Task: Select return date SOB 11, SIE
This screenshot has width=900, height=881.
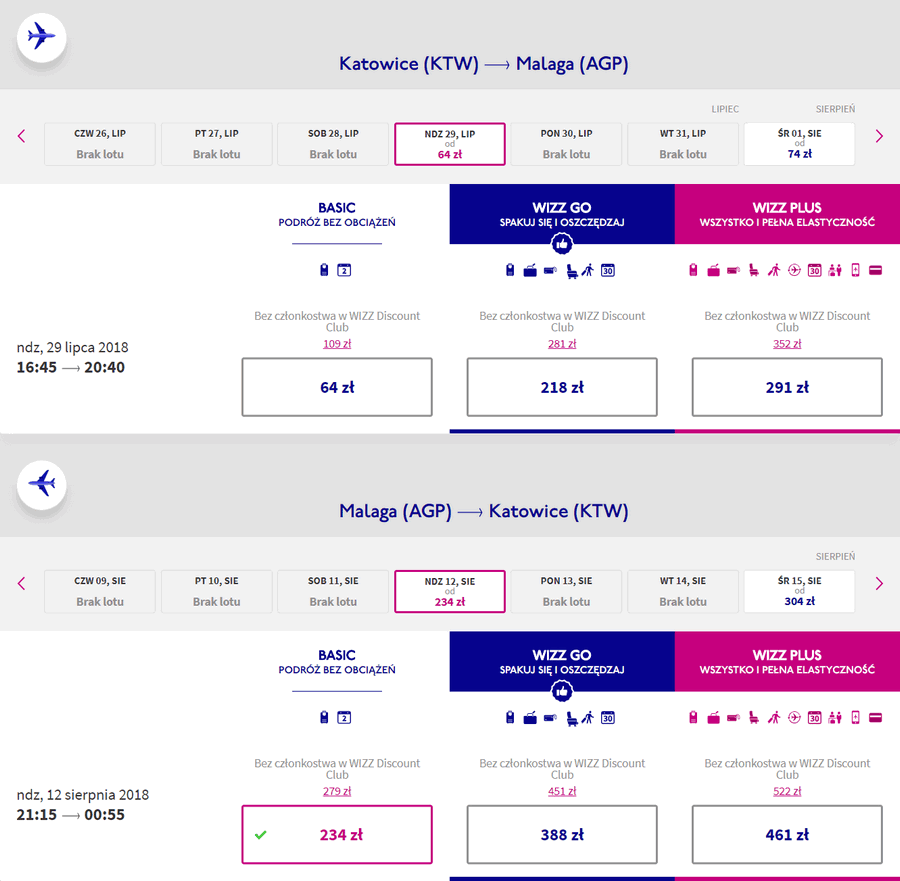Action: pos(333,592)
